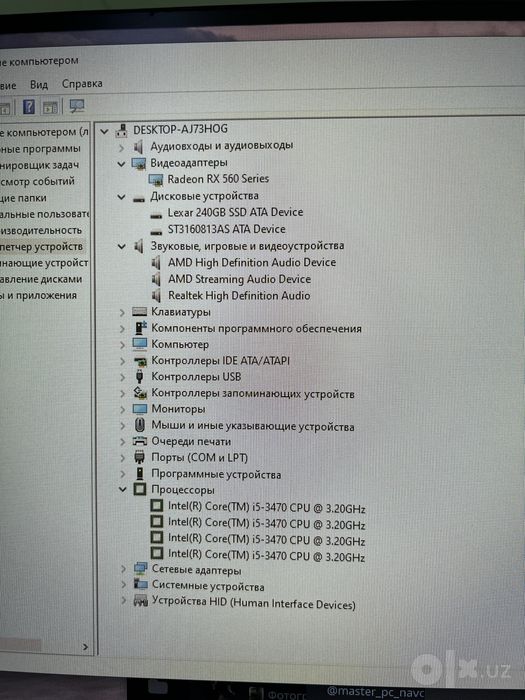Expand Аудиовходы и аудиовыходы category
This screenshot has width=525, height=700.
pyautogui.click(x=121, y=147)
